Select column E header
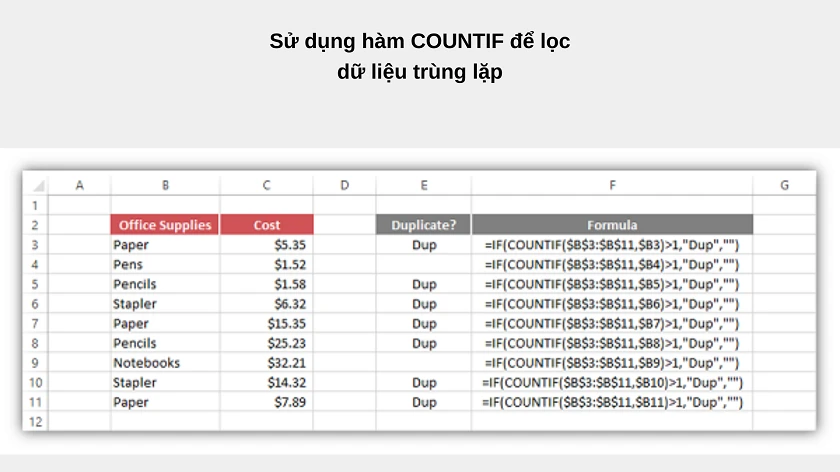This screenshot has width=840, height=472. 424,185
